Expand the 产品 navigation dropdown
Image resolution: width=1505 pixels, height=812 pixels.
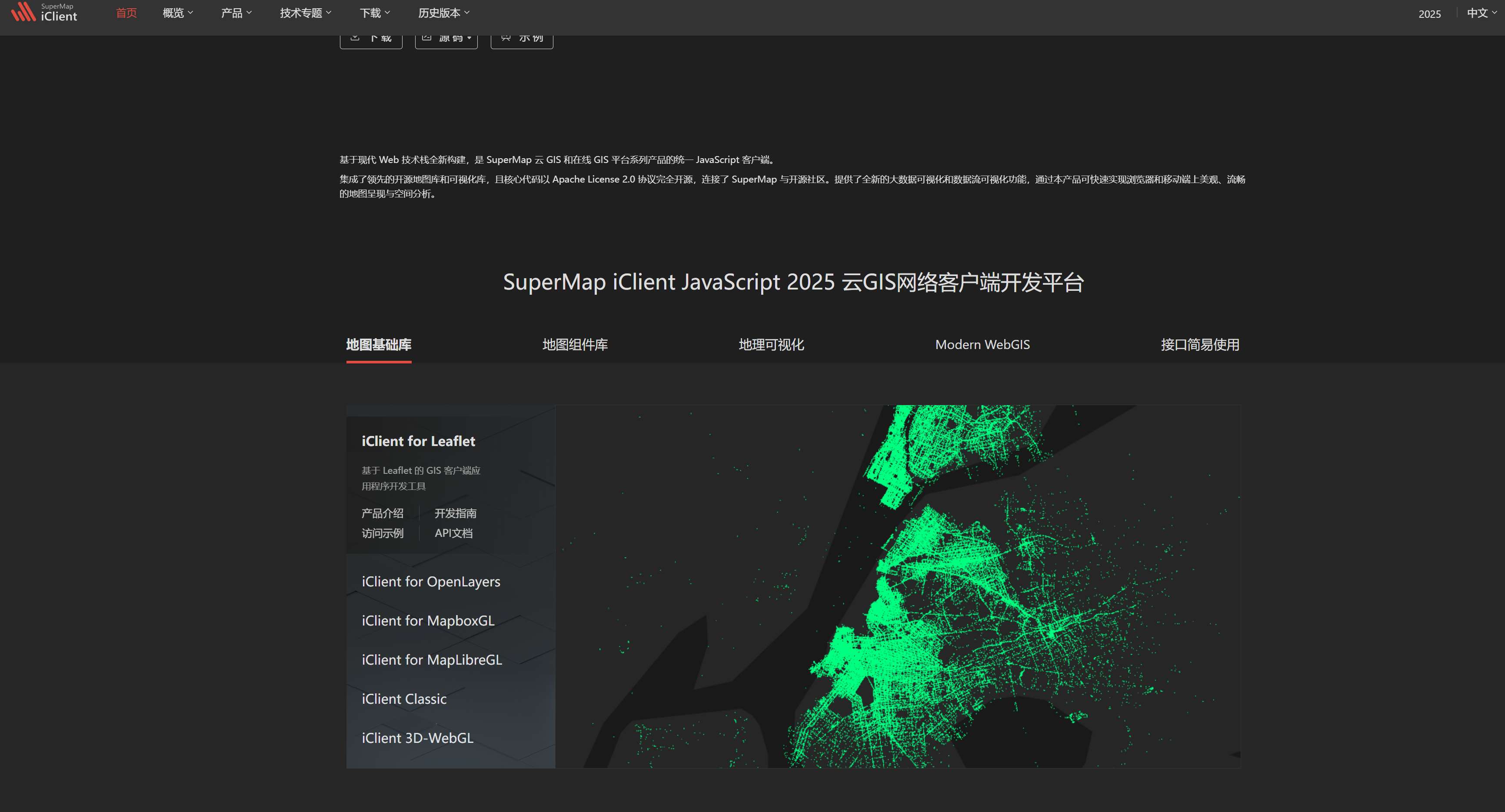pos(236,13)
